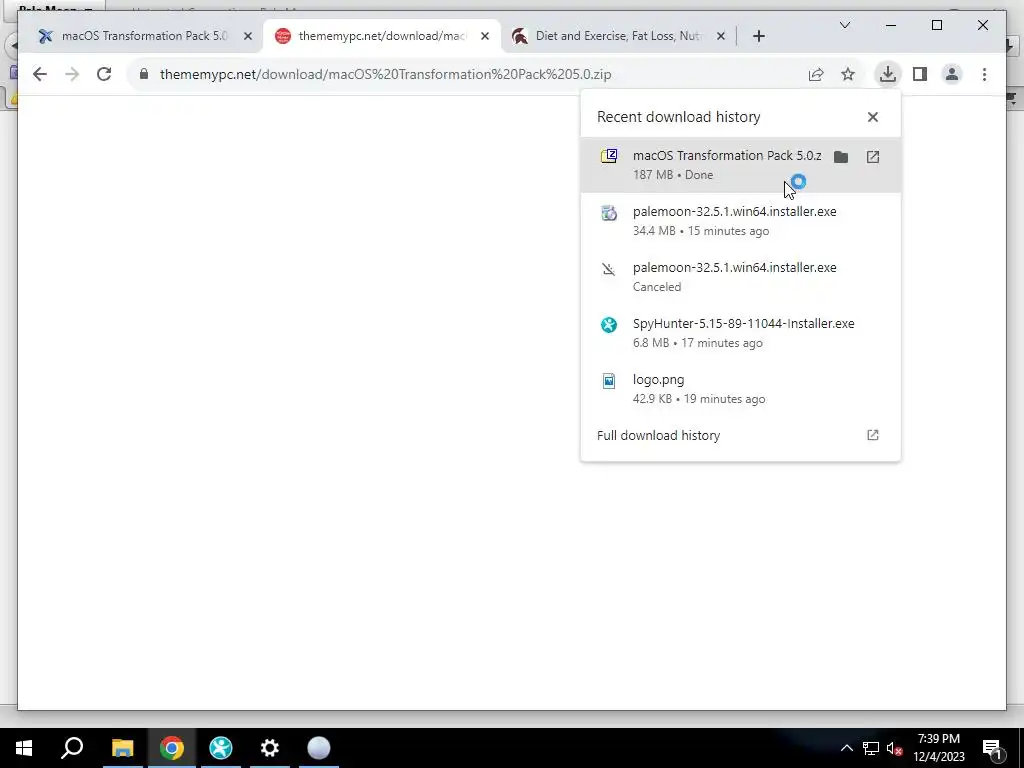Share this page icon in address bar
Image resolution: width=1024 pixels, height=768 pixels.
[816, 74]
